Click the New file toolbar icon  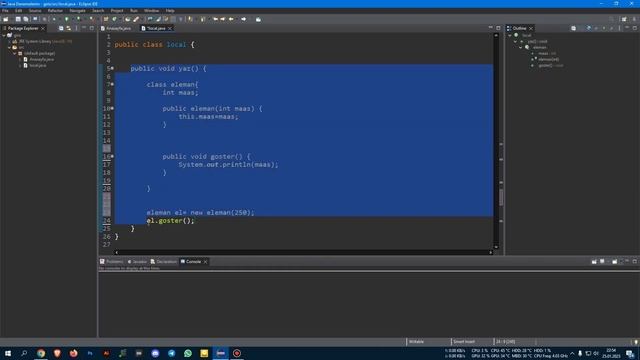pos(6,19)
